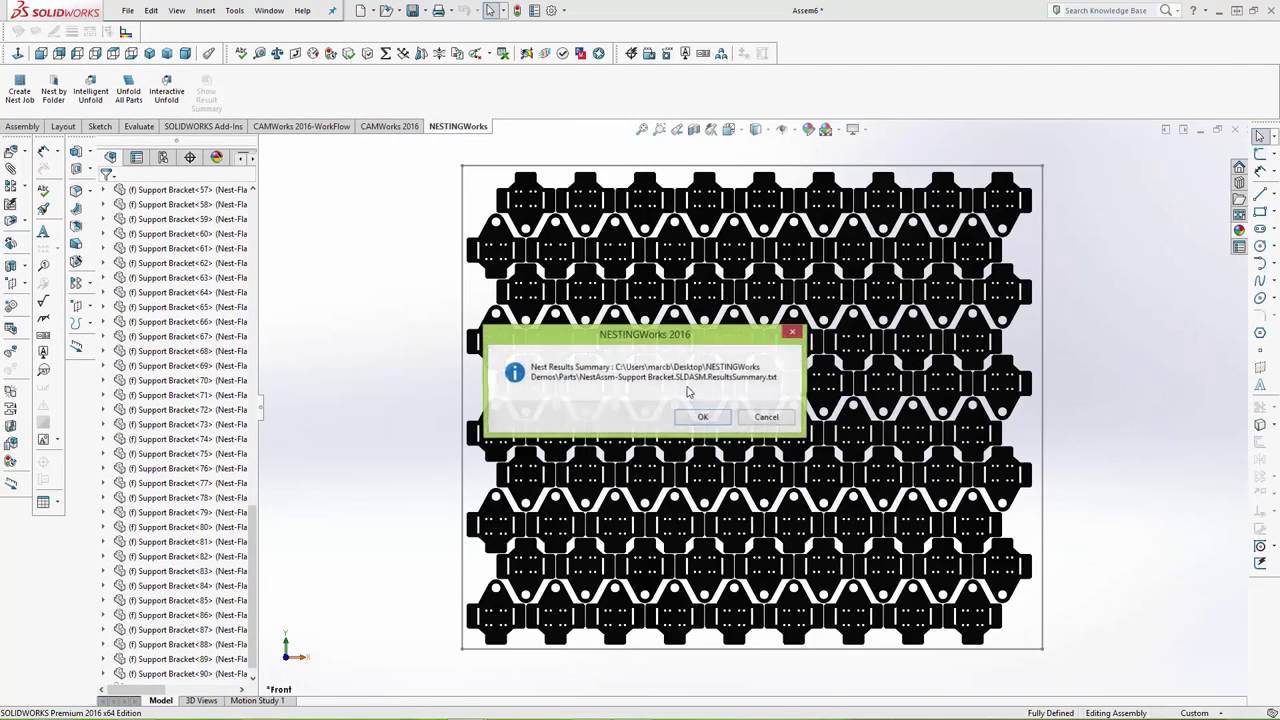Screen dimensions: 1280x720
Task: Click the Open file icon
Action: tap(386, 11)
